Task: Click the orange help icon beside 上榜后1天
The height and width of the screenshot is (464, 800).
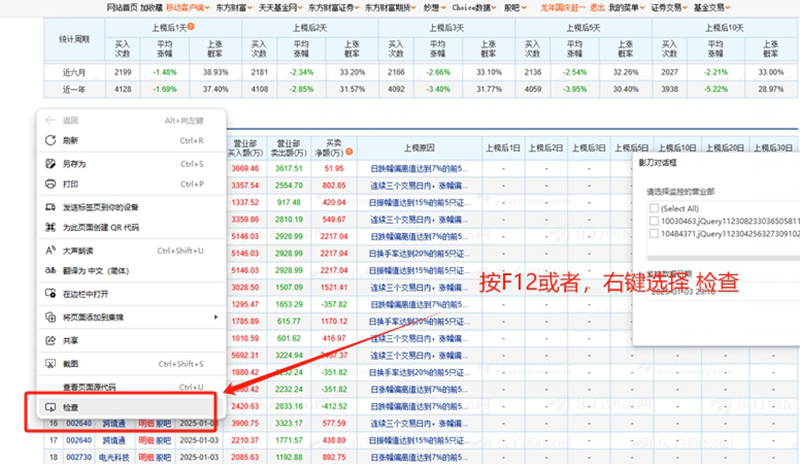Action: (190, 27)
